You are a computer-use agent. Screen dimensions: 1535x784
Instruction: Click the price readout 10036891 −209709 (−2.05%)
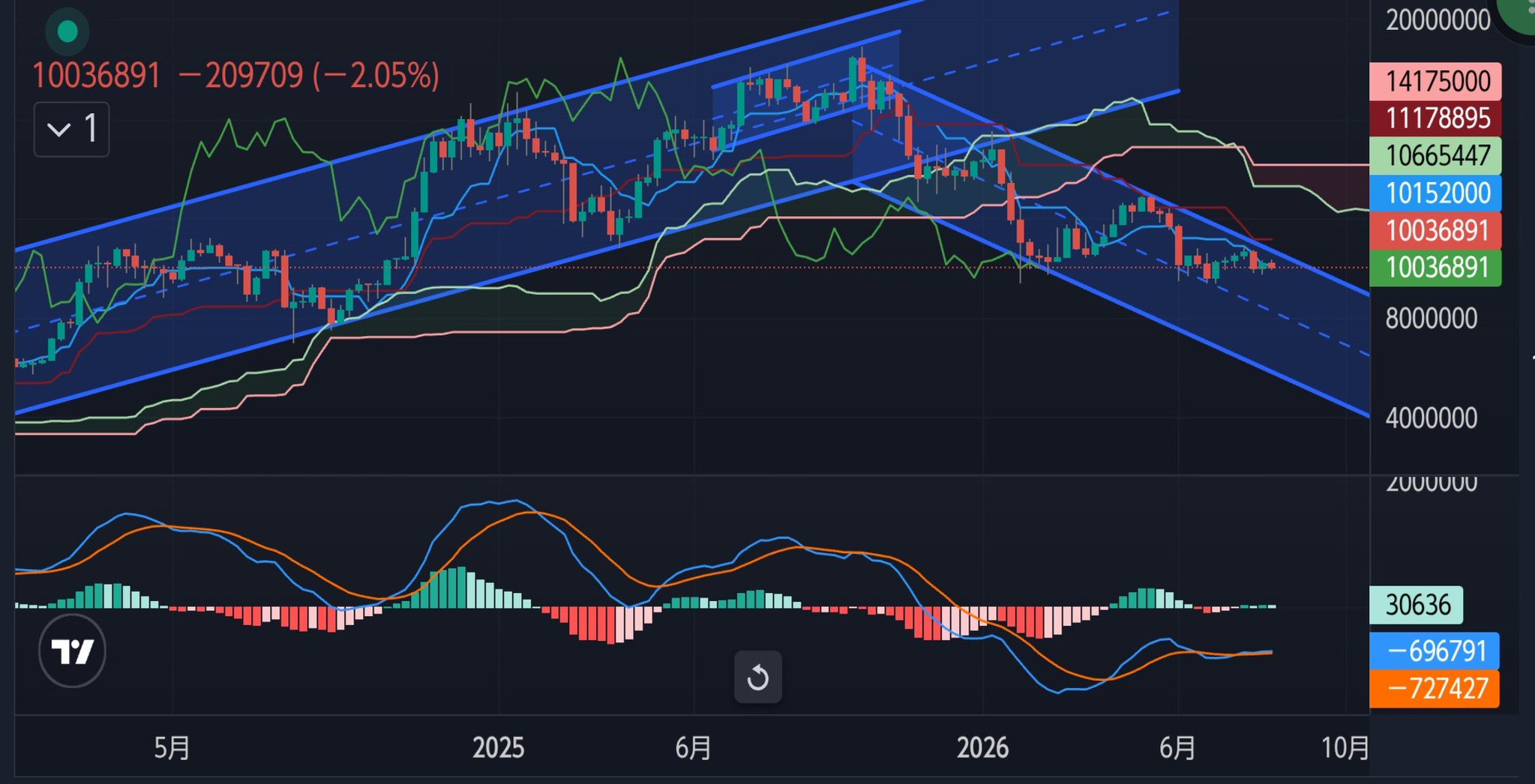coord(235,75)
